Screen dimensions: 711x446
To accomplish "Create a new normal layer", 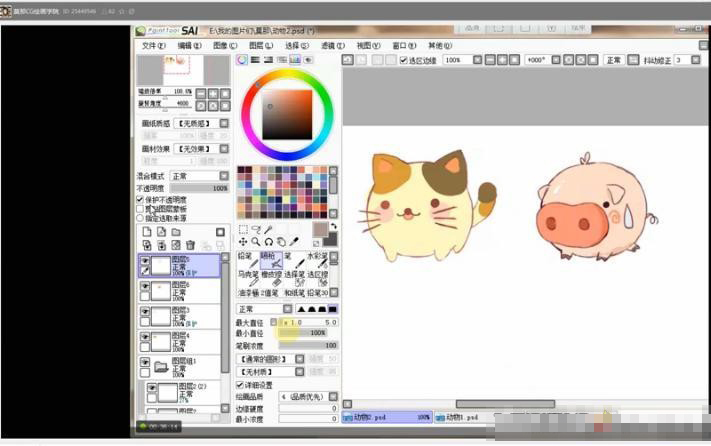I will pyautogui.click(x=146, y=232).
